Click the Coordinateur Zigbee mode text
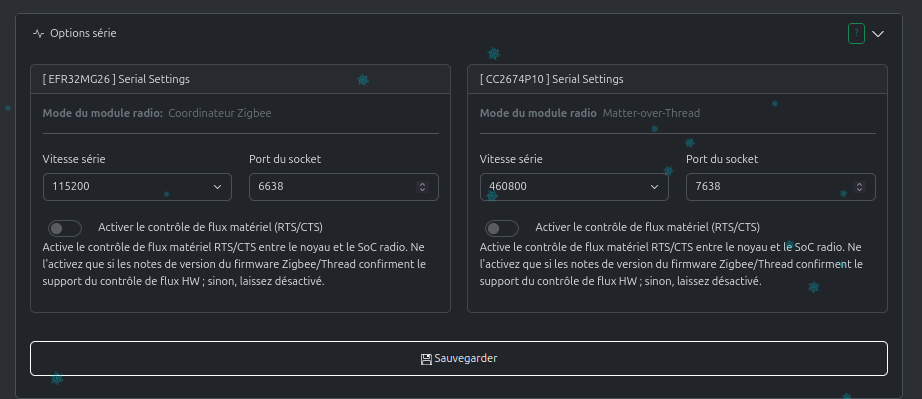The image size is (922, 399). [x=220, y=113]
